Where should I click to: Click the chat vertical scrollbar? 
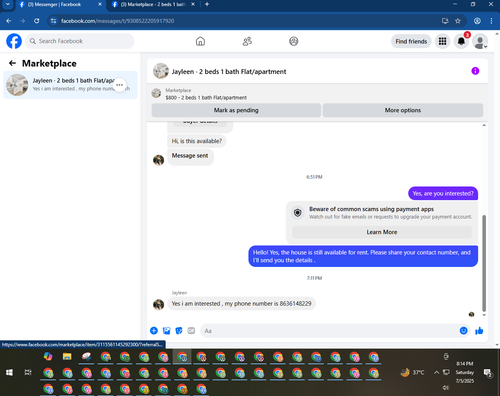484,262
